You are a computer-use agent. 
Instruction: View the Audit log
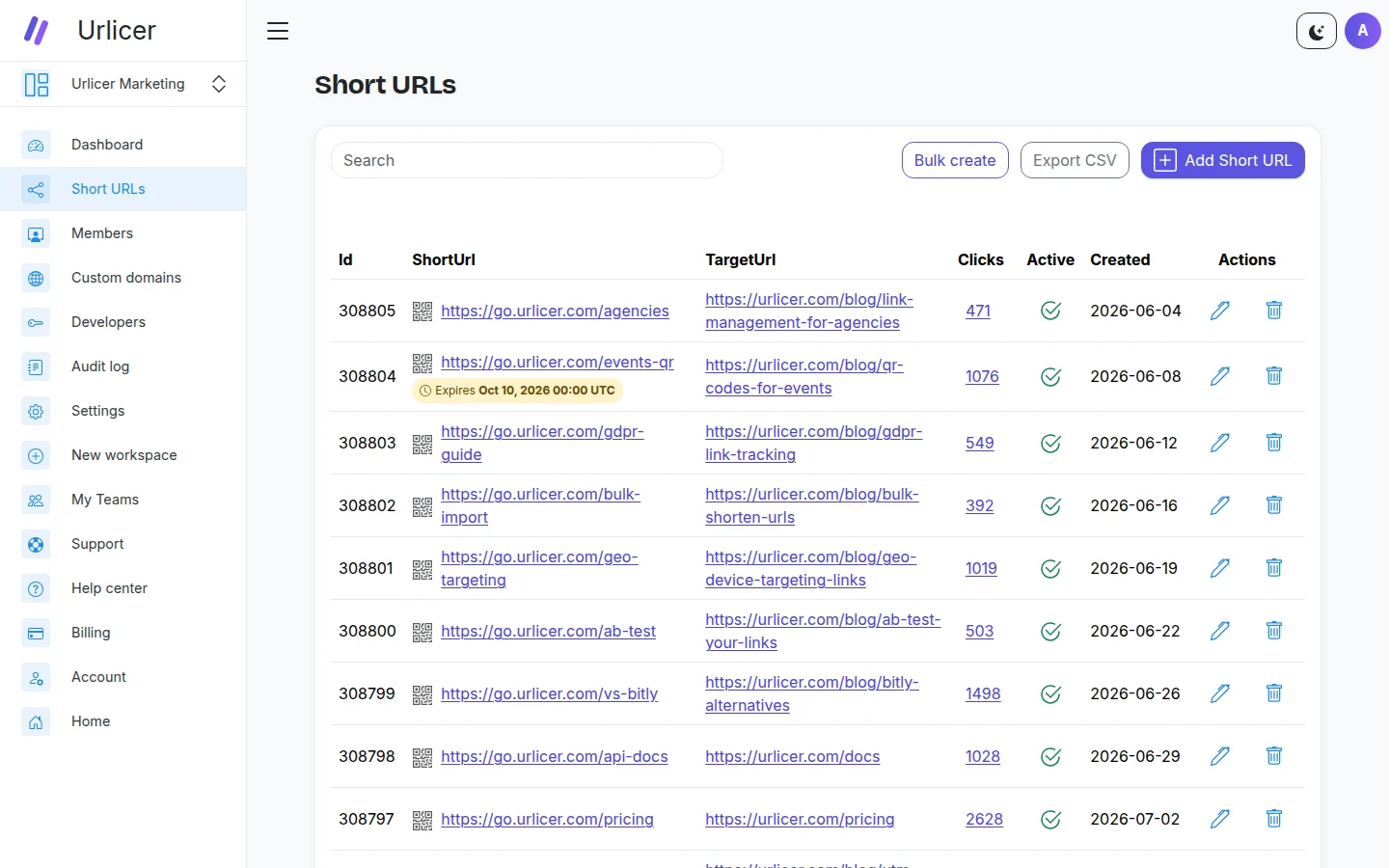(x=123, y=366)
